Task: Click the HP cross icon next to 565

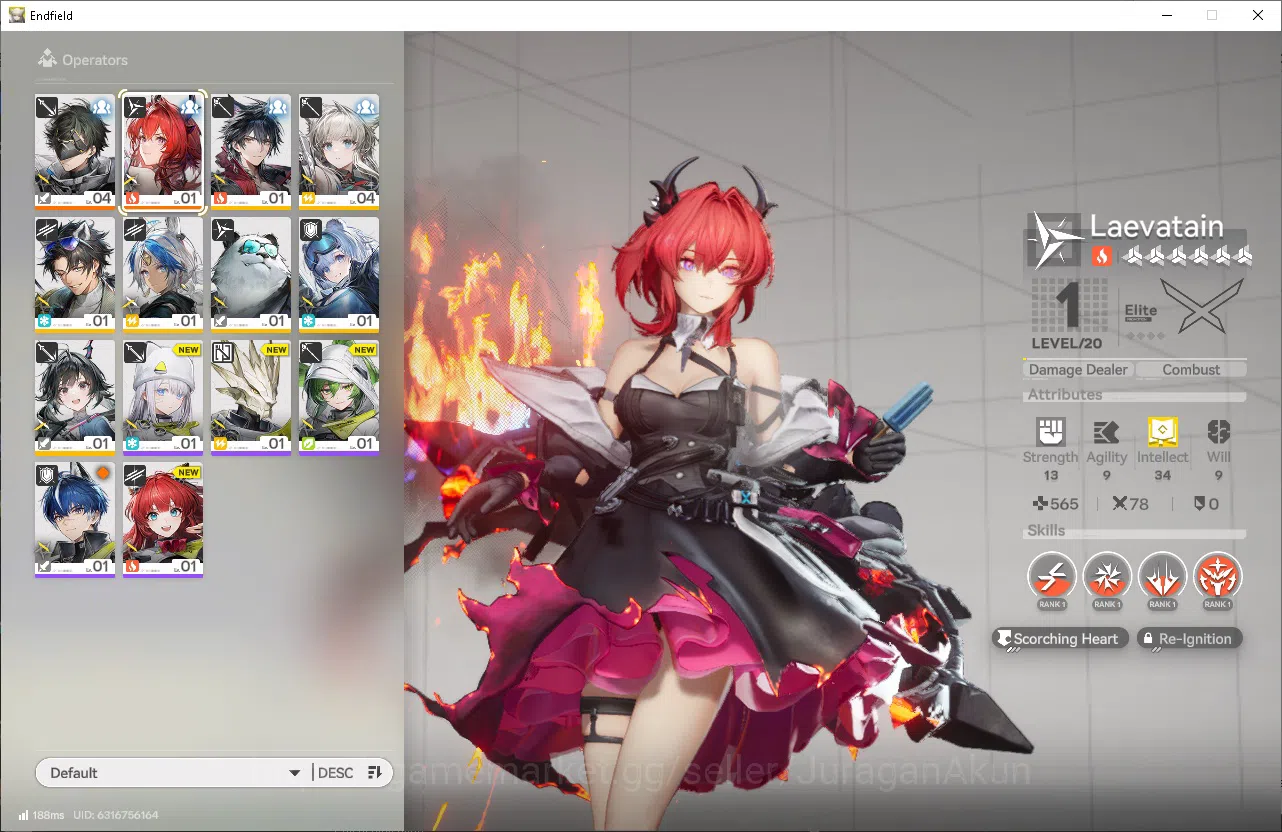Action: (x=1041, y=504)
